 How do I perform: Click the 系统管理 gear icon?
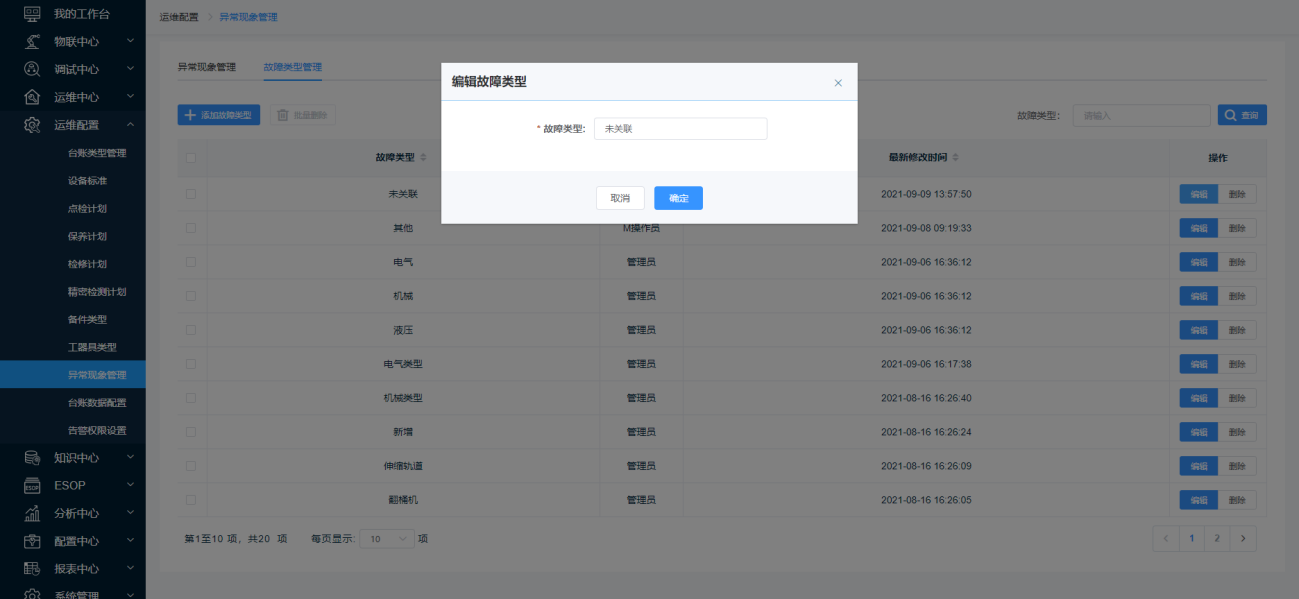tap(32, 594)
